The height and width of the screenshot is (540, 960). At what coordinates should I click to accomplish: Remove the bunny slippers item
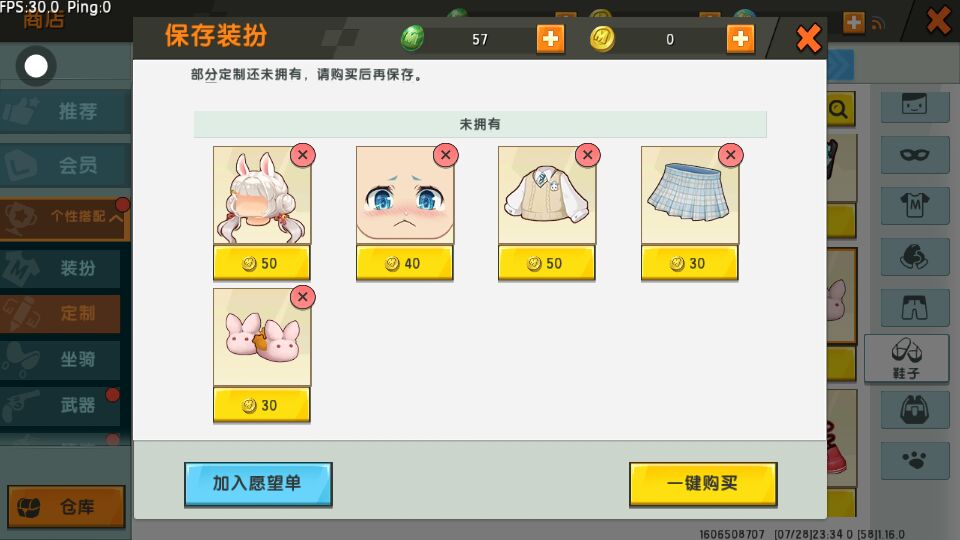coord(303,297)
